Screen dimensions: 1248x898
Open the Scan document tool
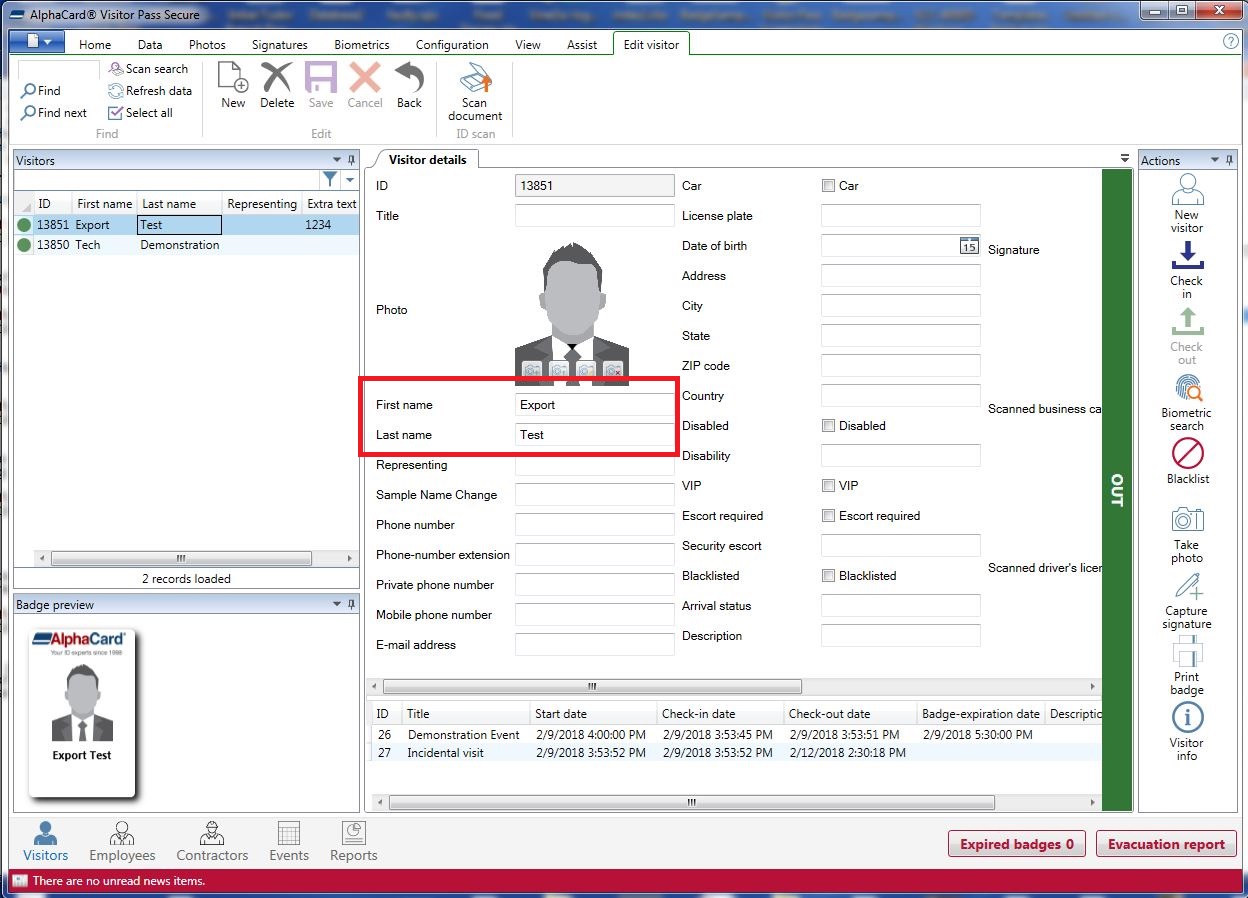click(474, 90)
